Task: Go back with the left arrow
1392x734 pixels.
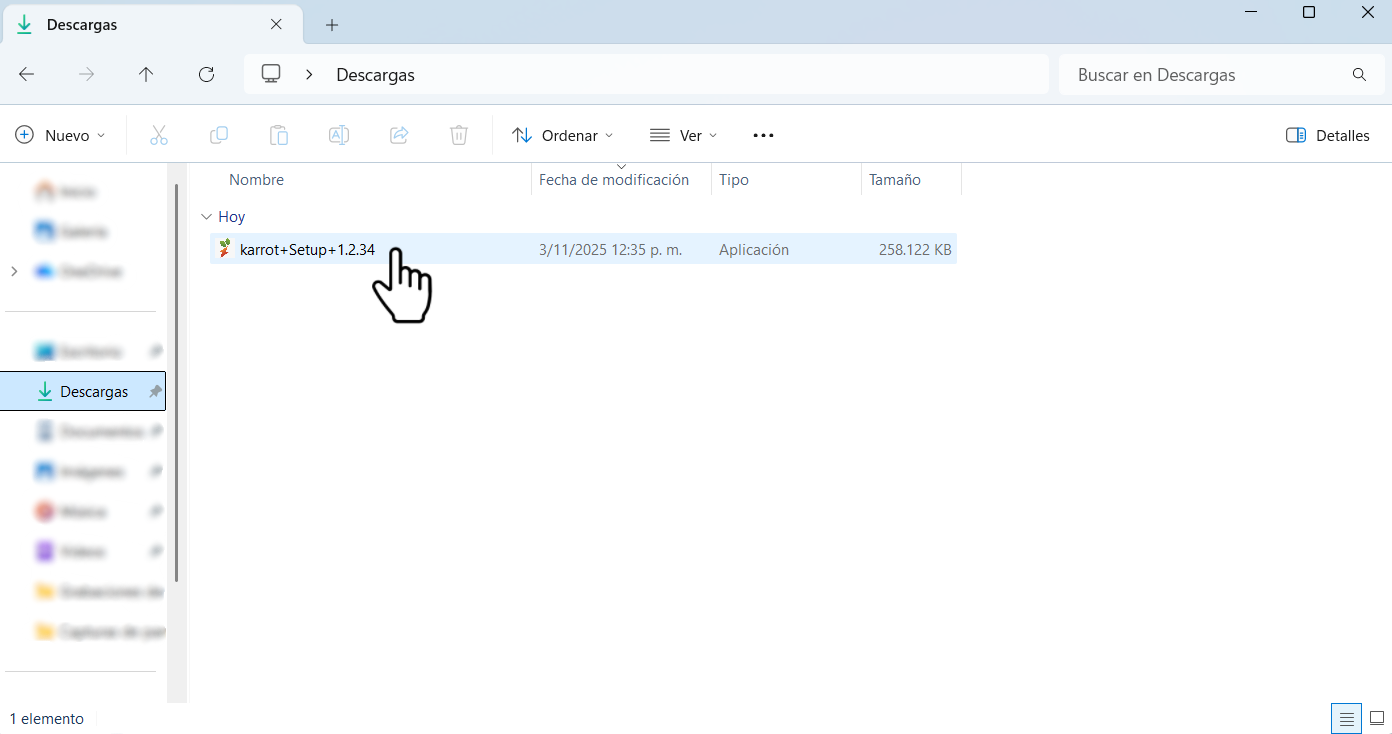Action: tap(27, 74)
